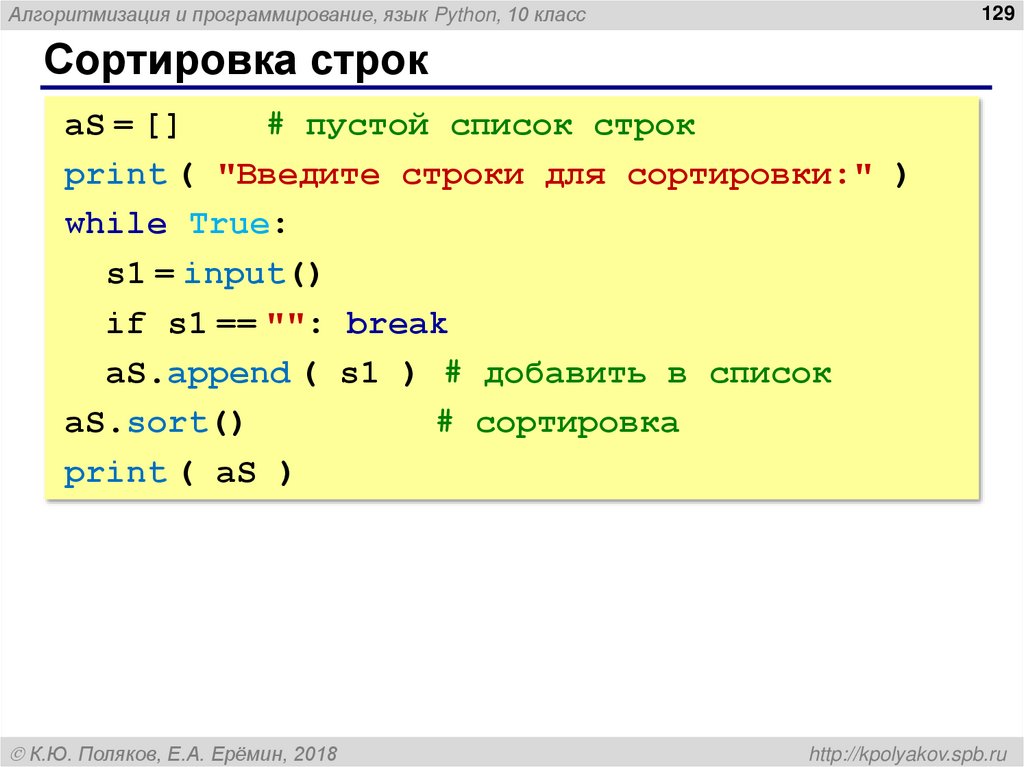Click the comment "# добавить в список"
This screenshot has width=1024, height=767.
pos(638,374)
